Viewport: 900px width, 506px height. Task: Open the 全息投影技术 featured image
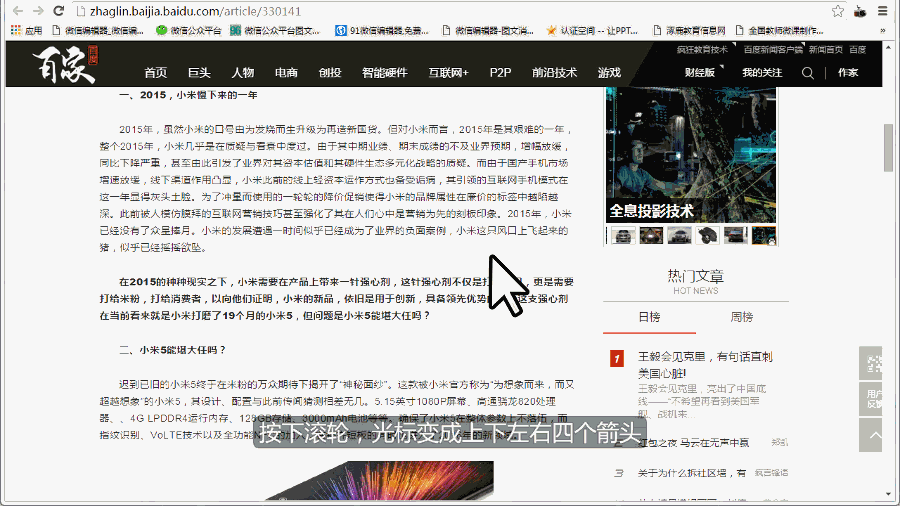[x=691, y=155]
